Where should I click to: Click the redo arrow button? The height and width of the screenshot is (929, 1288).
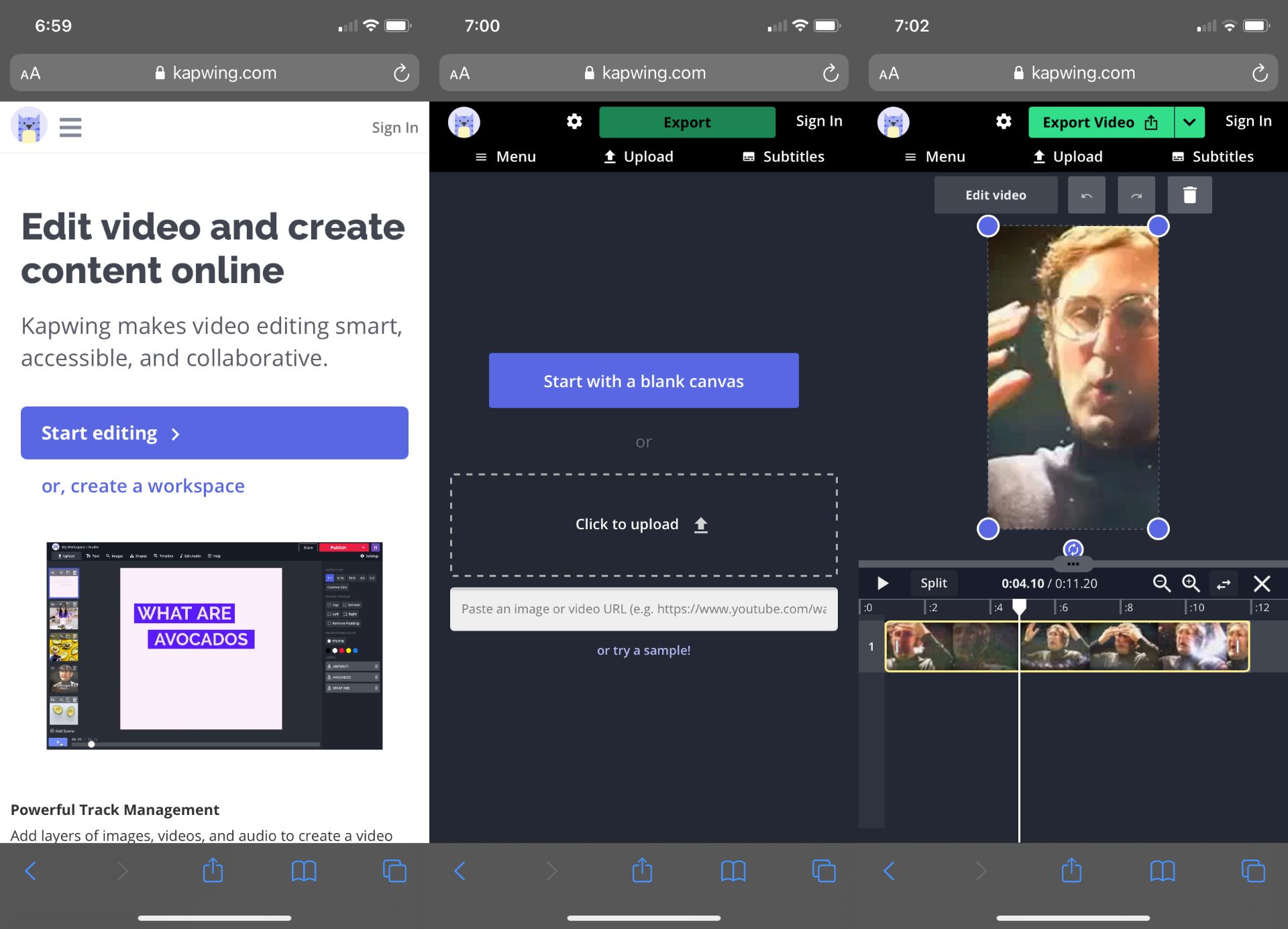pyautogui.click(x=1136, y=195)
